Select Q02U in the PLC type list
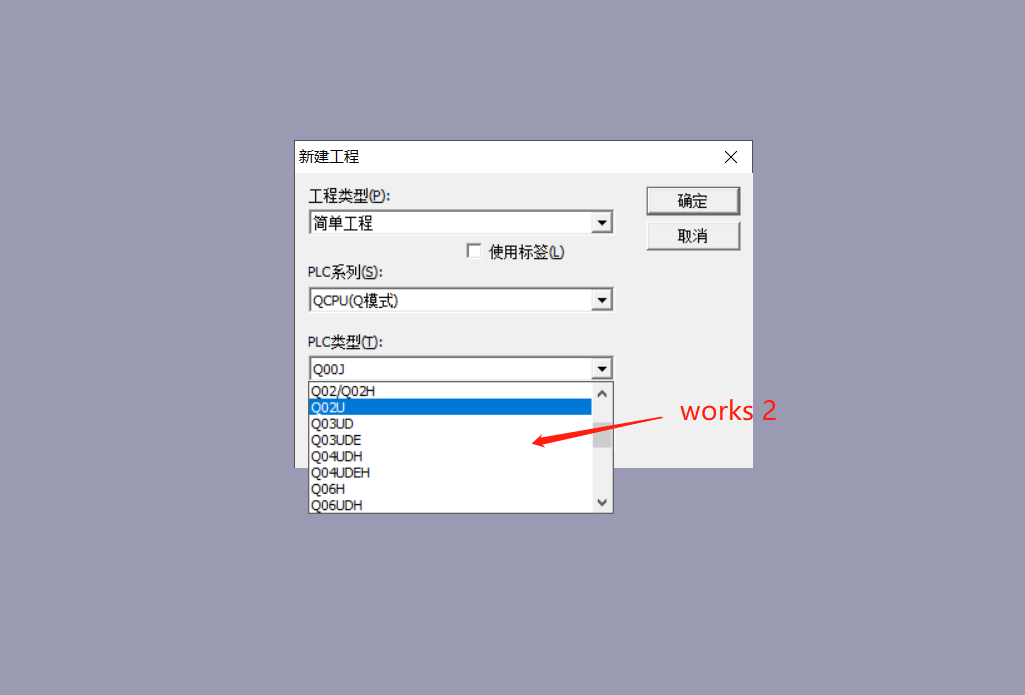The height and width of the screenshot is (695, 1025). point(450,407)
